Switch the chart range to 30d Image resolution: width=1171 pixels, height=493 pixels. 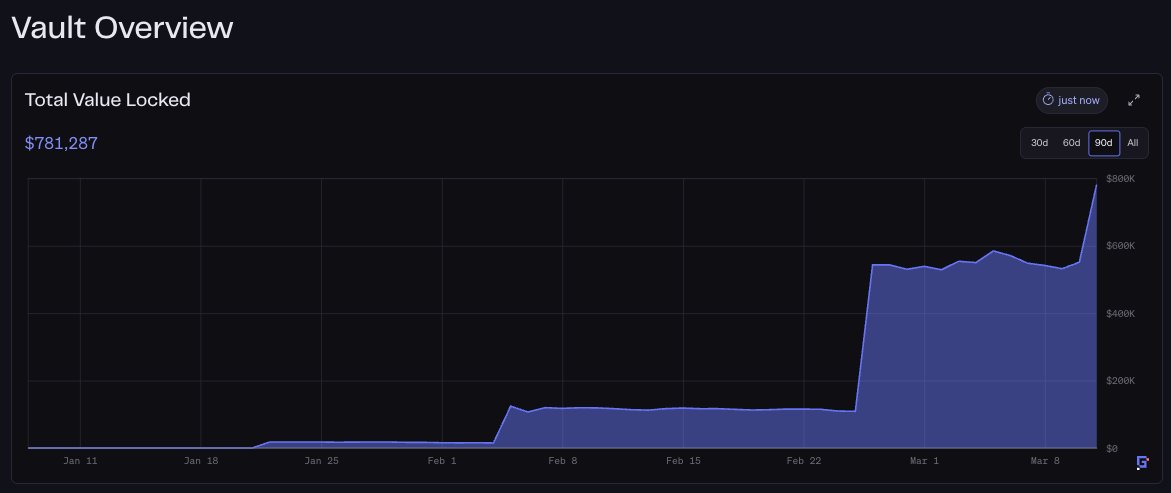click(x=1039, y=143)
